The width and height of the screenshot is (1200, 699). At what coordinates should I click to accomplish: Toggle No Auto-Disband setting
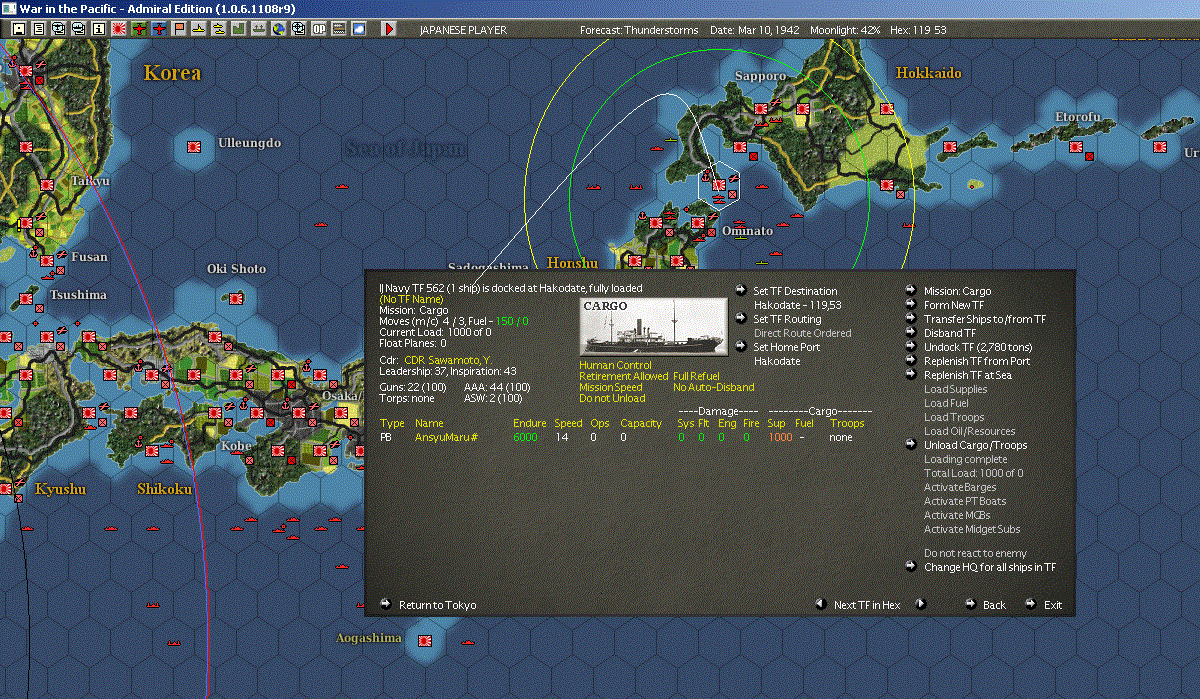click(x=714, y=387)
